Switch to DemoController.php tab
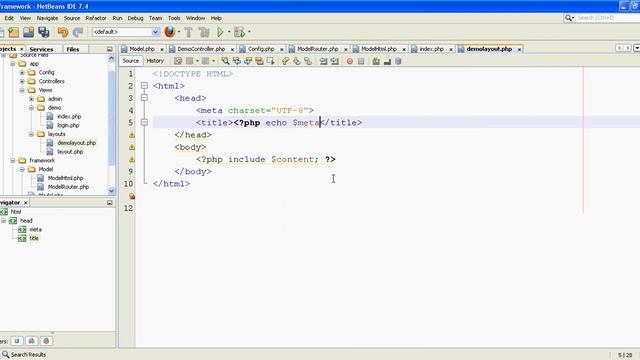The height and width of the screenshot is (360, 640). pyautogui.click(x=201, y=49)
